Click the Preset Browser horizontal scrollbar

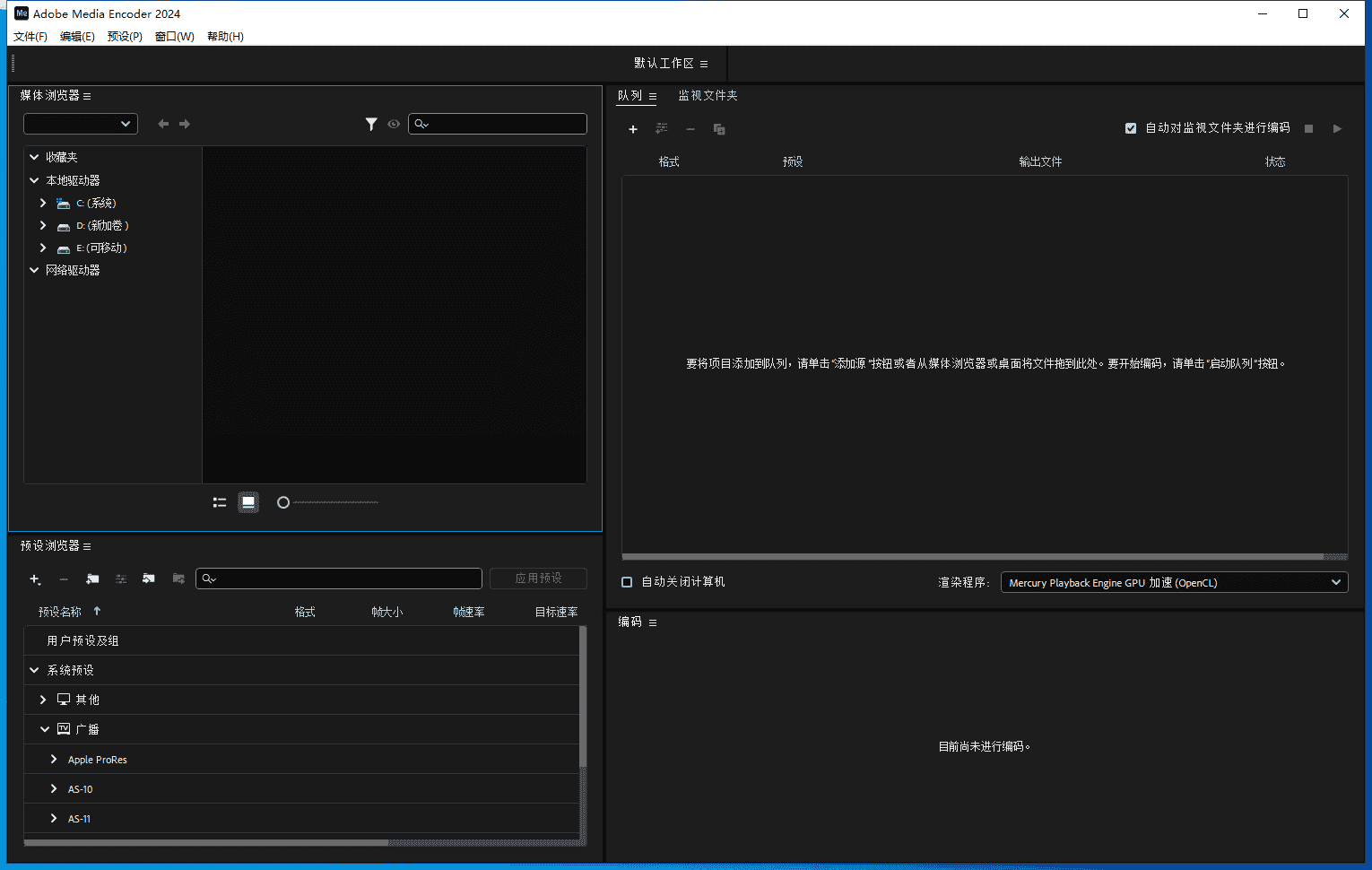pos(206,843)
